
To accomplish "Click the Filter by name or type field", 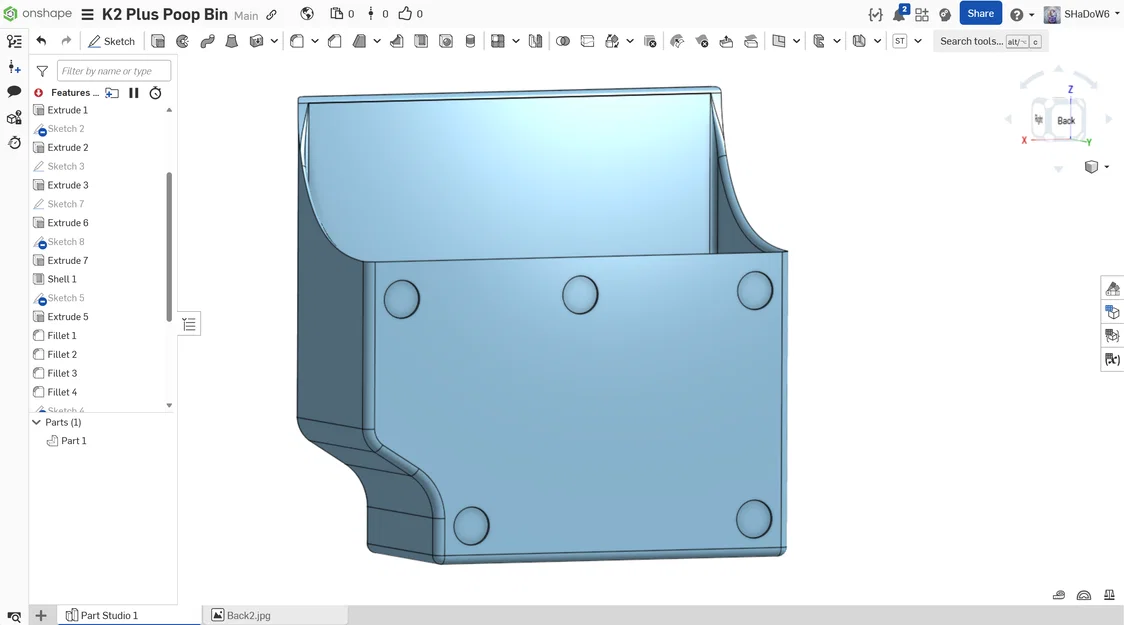I will pos(114,71).
